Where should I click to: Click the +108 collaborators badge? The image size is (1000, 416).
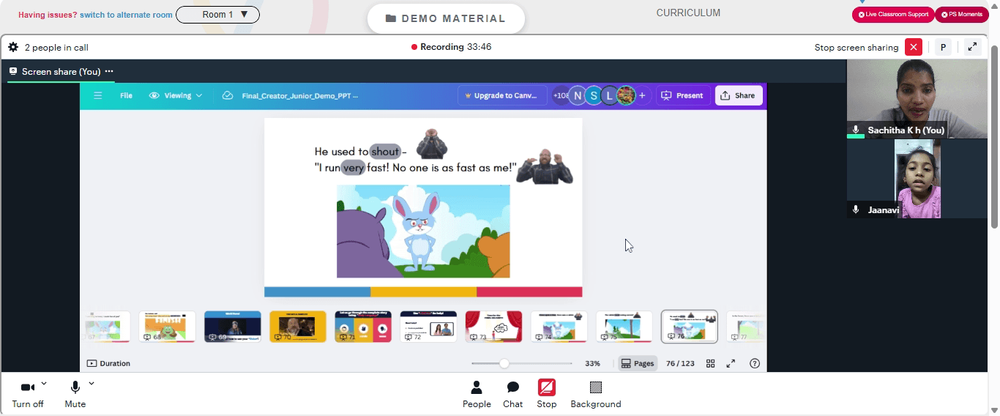pos(561,96)
